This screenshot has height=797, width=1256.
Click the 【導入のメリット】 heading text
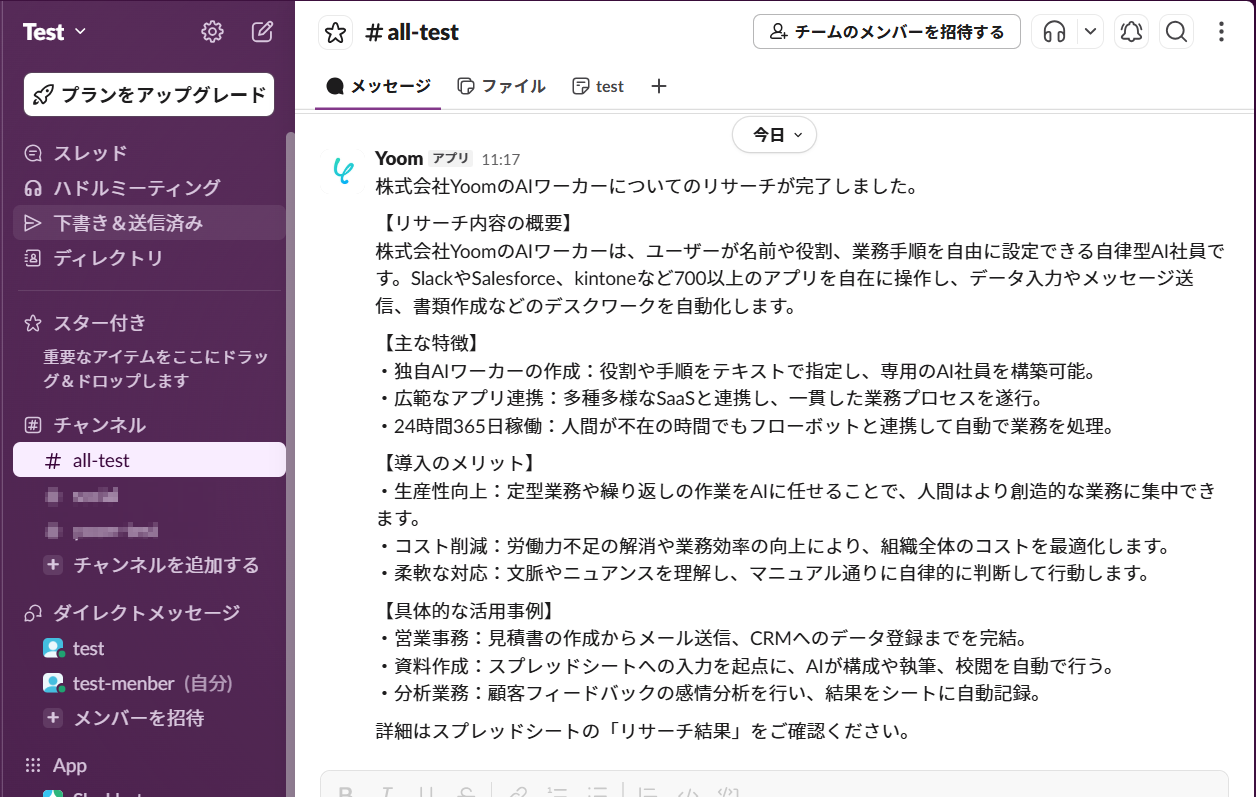458,462
